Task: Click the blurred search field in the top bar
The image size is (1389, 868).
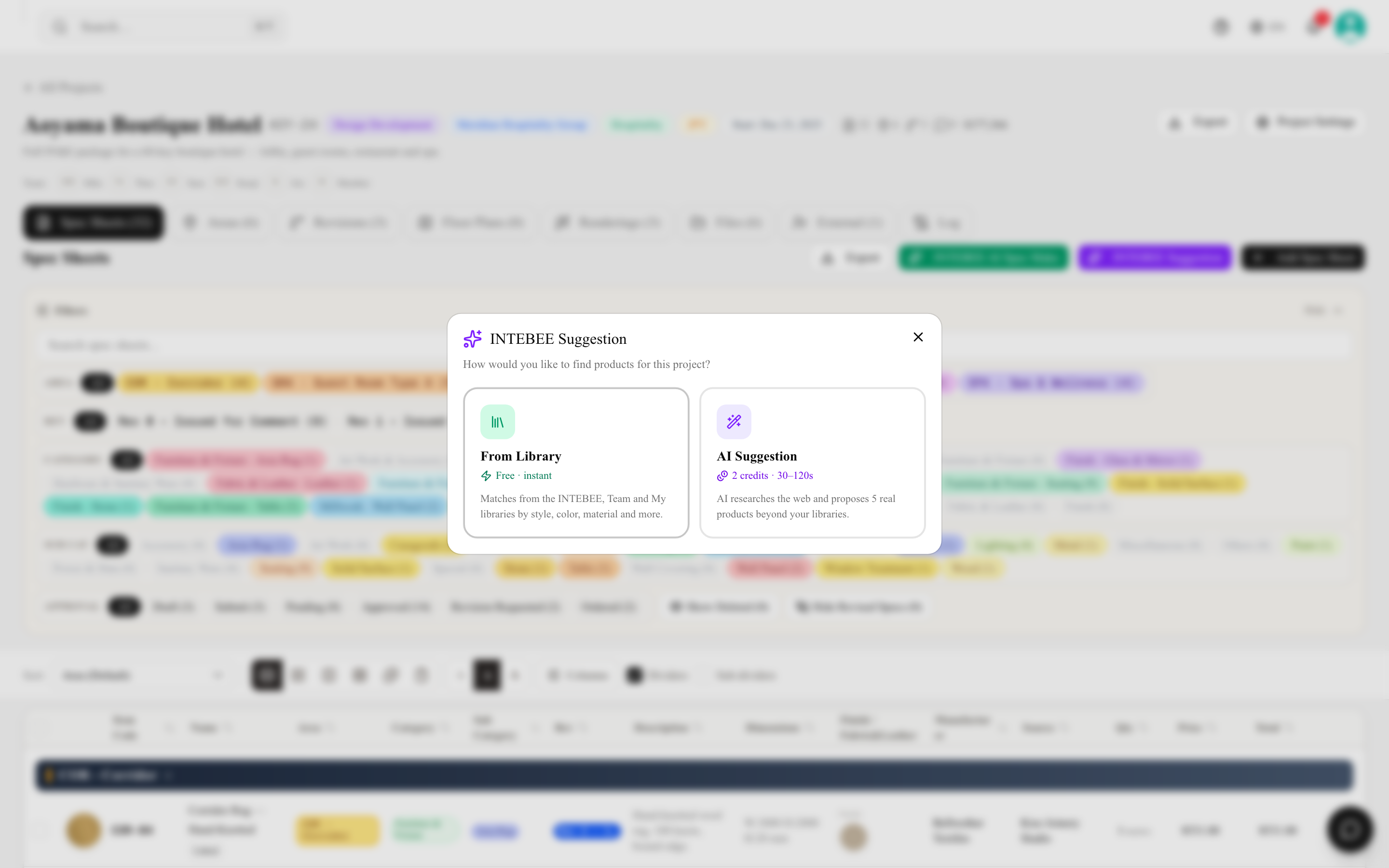Action: click(x=163, y=27)
